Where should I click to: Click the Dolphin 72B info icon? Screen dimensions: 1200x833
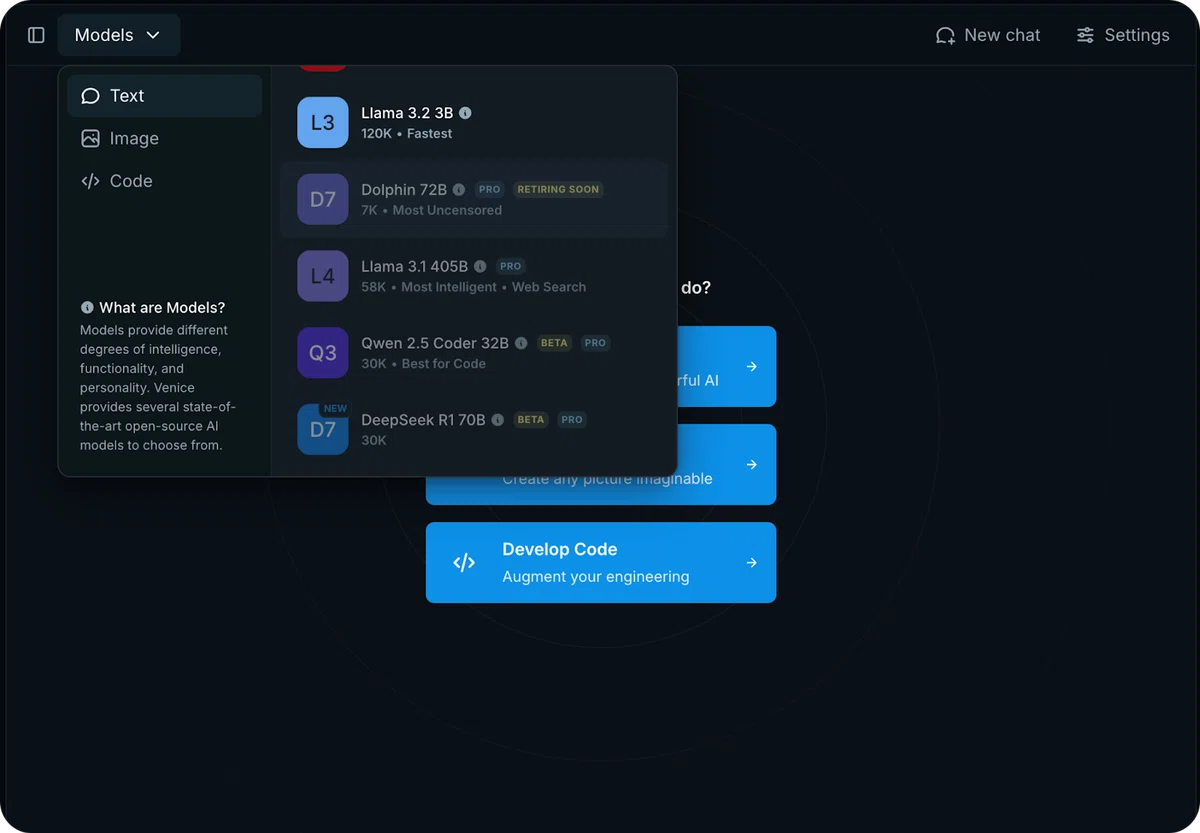click(459, 190)
